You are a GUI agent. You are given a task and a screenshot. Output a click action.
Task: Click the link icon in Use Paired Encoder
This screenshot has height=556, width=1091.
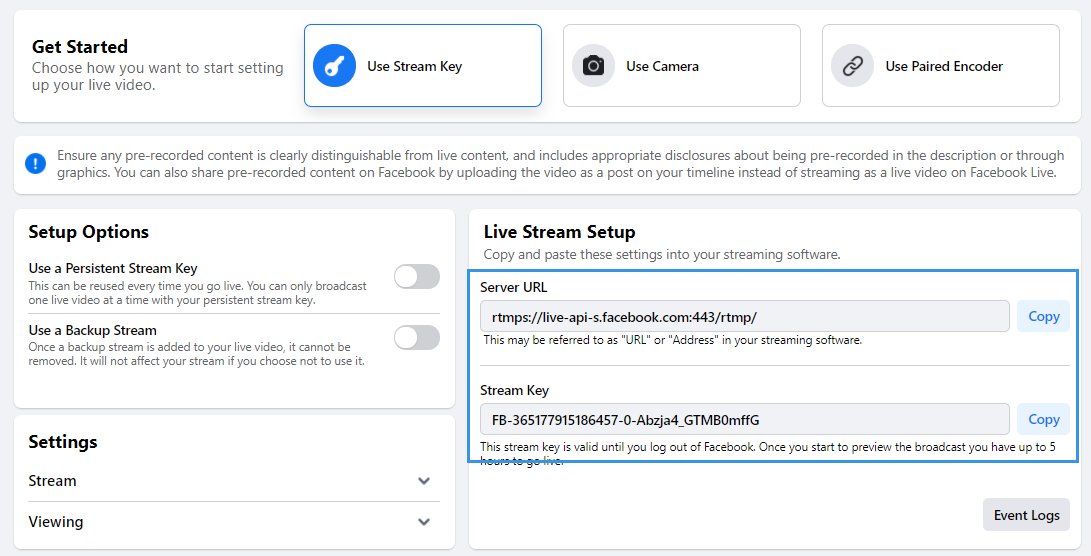(852, 66)
